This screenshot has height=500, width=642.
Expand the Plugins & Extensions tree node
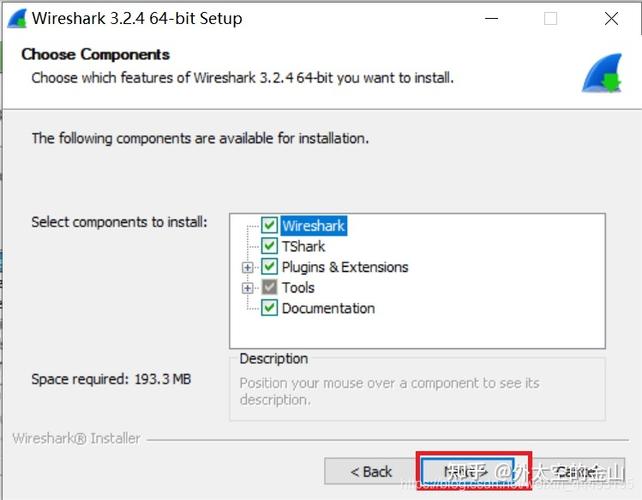coord(247,267)
